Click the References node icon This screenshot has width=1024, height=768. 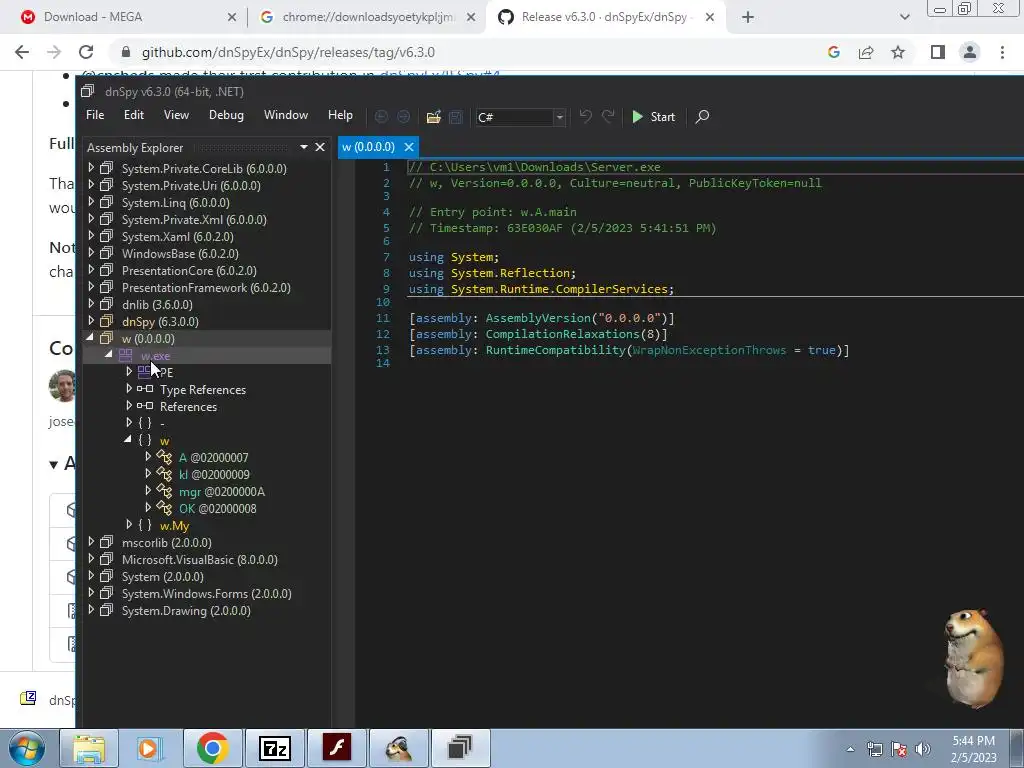click(145, 406)
